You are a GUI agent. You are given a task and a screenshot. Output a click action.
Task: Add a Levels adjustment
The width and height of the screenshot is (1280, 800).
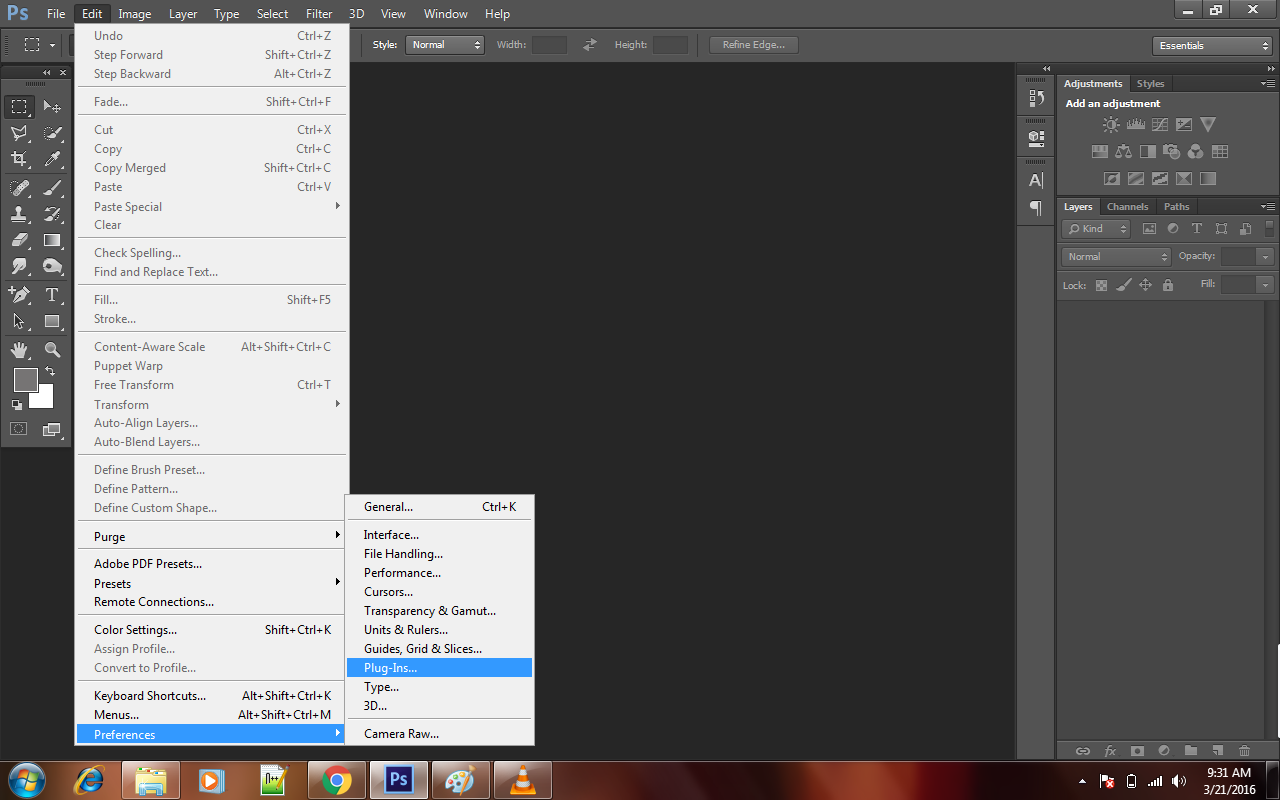tap(1135, 125)
